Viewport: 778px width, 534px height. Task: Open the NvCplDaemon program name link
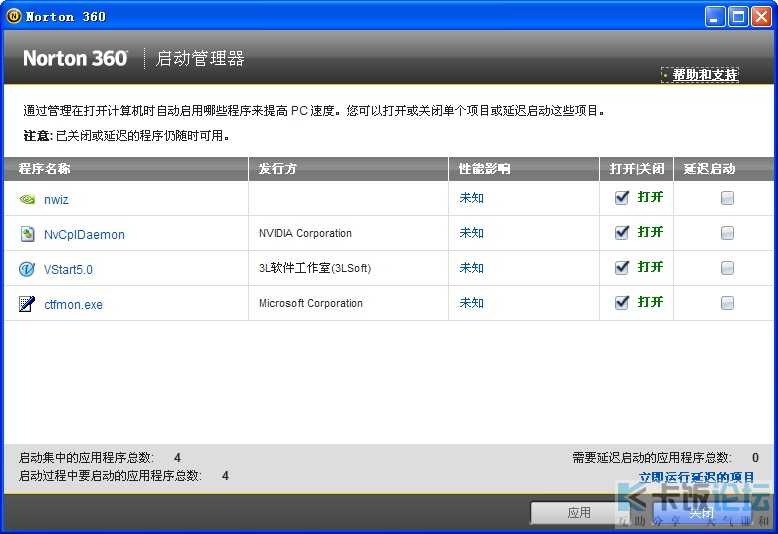point(84,234)
